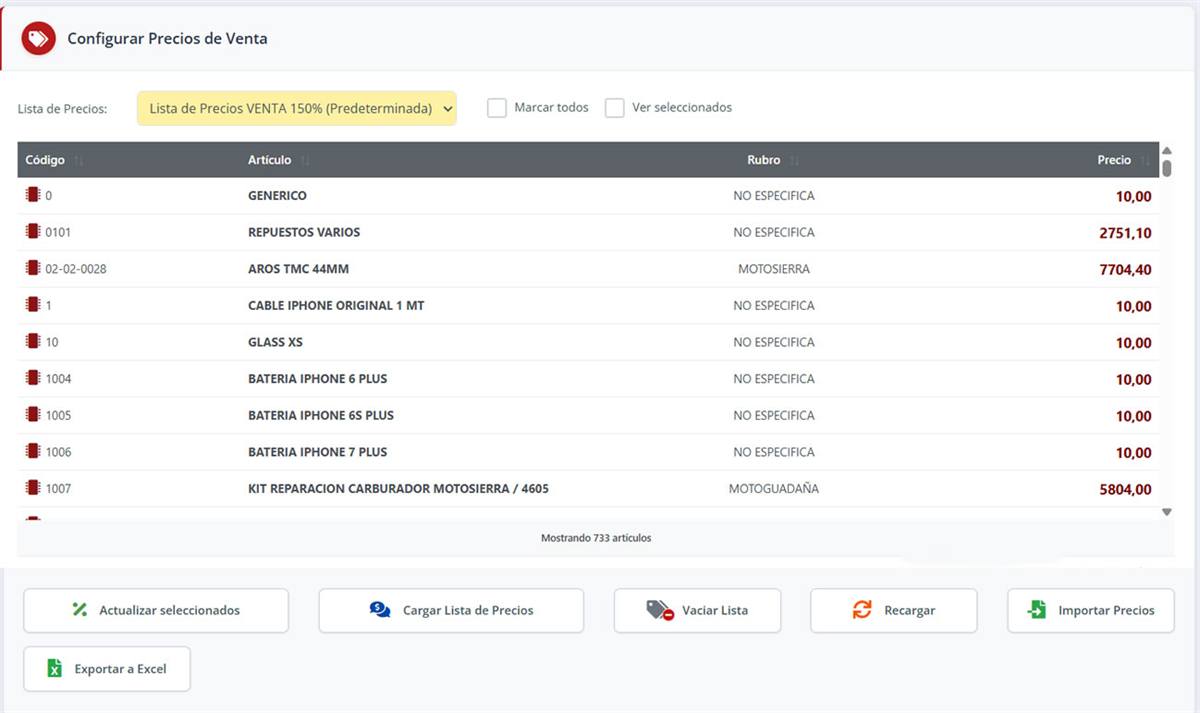Toggle the Ver seleccionados checkbox

point(615,108)
